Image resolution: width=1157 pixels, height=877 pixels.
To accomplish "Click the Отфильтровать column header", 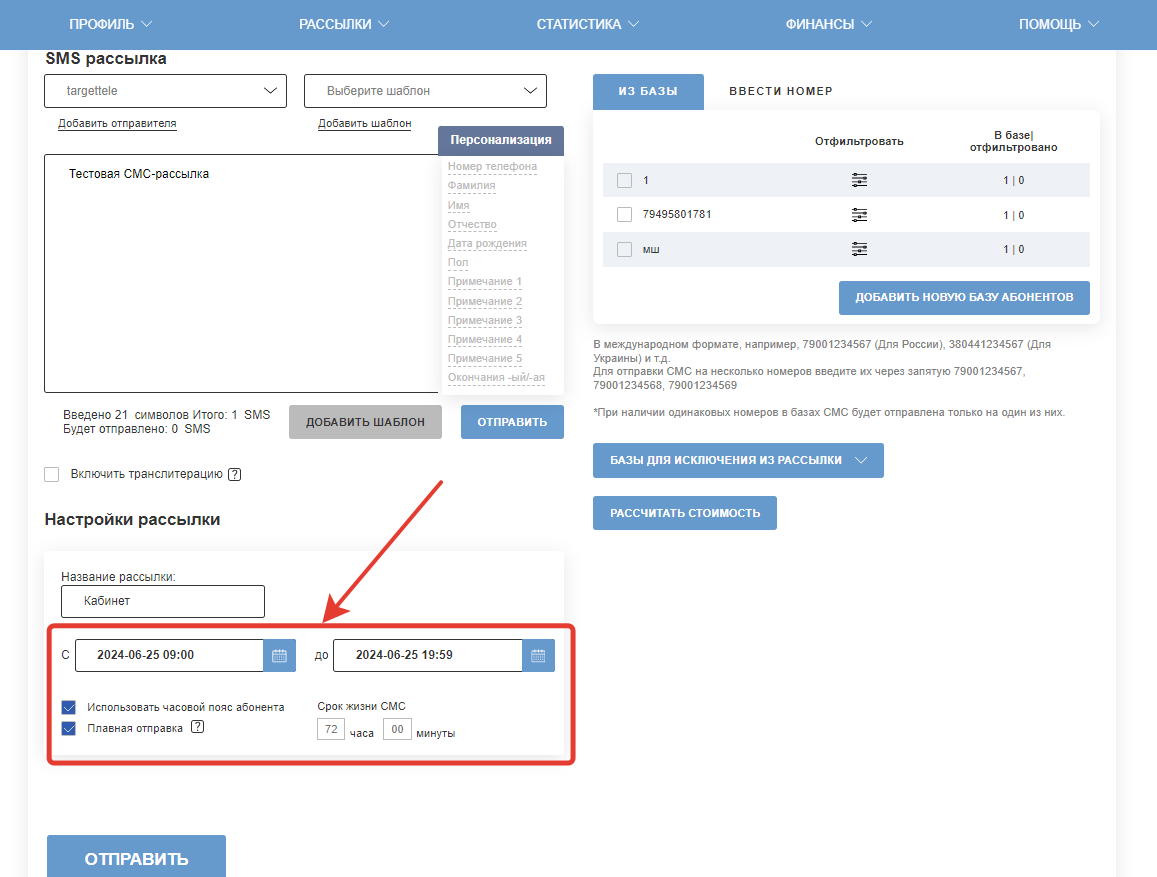I will point(859,142).
